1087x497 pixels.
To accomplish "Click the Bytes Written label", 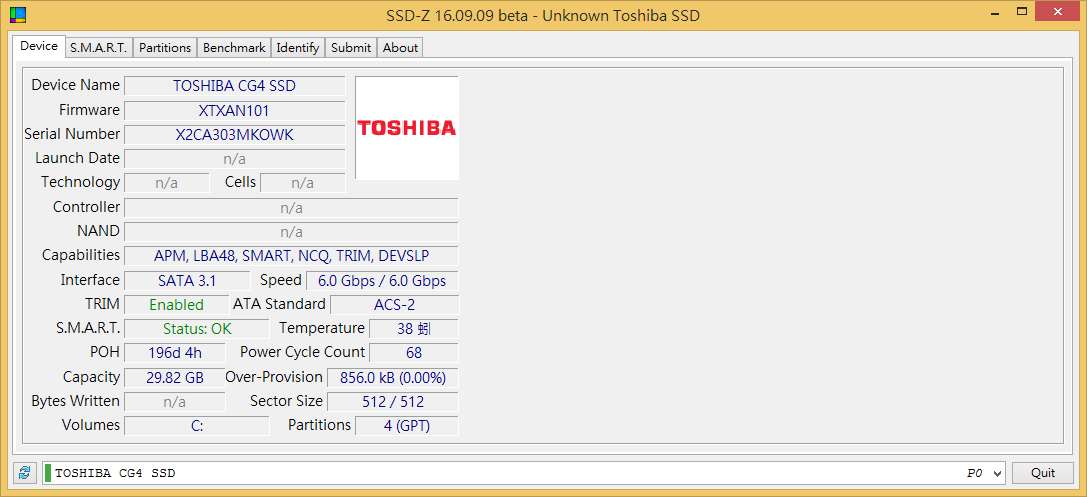I will coord(76,401).
